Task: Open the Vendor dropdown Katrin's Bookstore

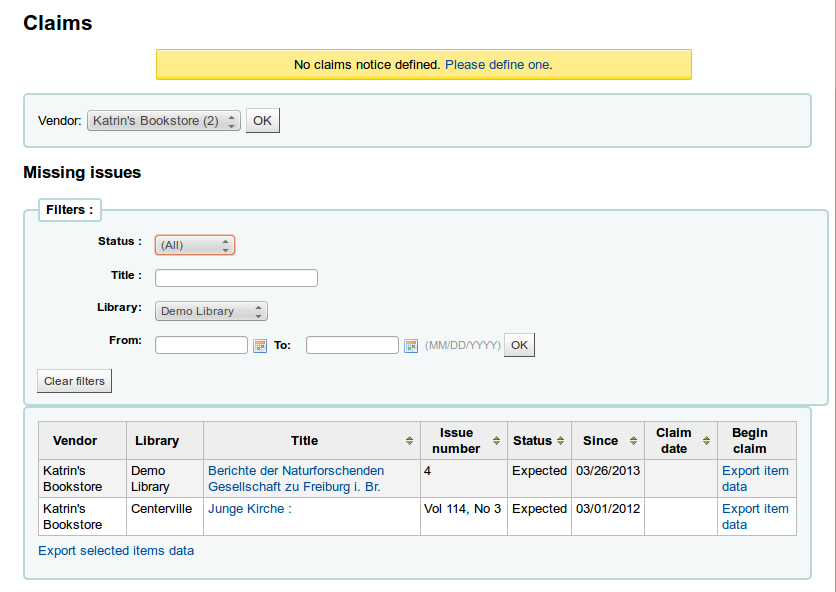Action: [x=164, y=121]
